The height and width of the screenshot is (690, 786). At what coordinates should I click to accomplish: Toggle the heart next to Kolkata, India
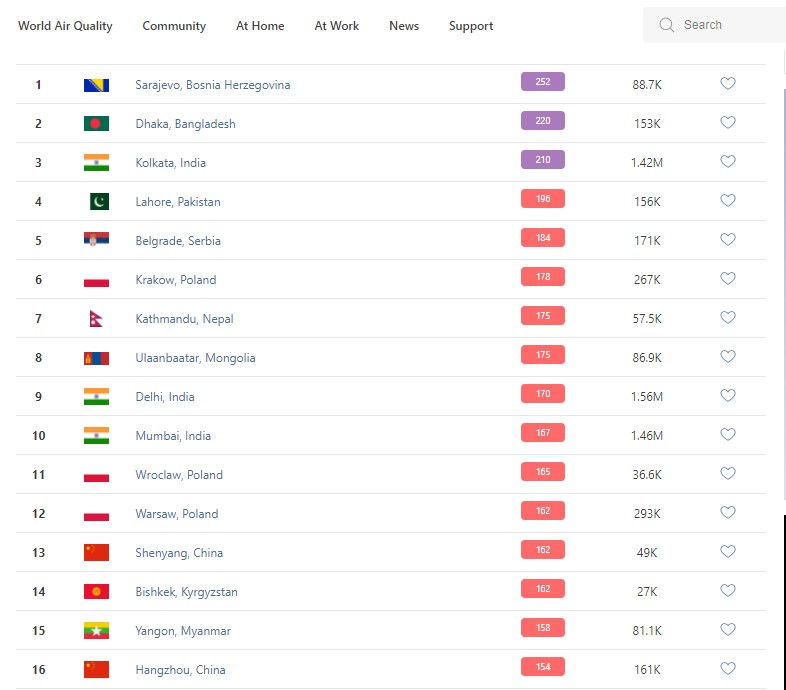click(728, 162)
